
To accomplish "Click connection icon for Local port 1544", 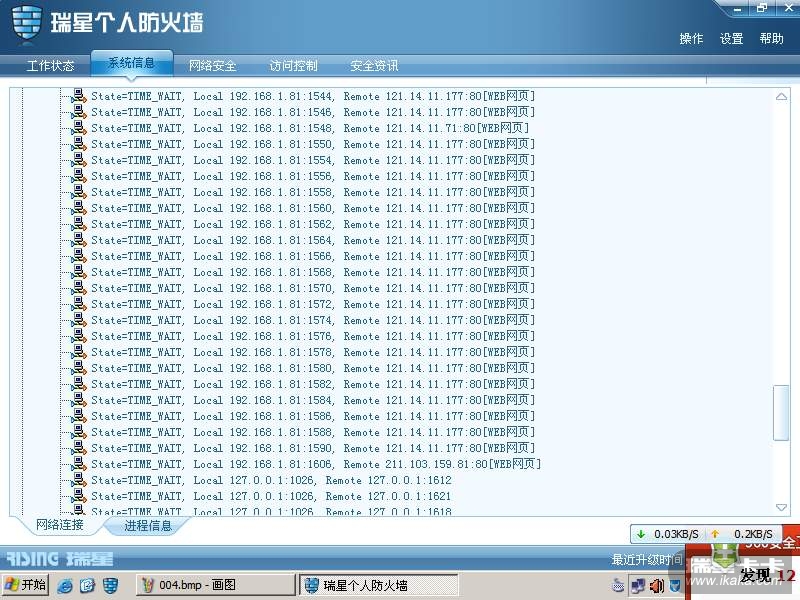I will [x=79, y=95].
